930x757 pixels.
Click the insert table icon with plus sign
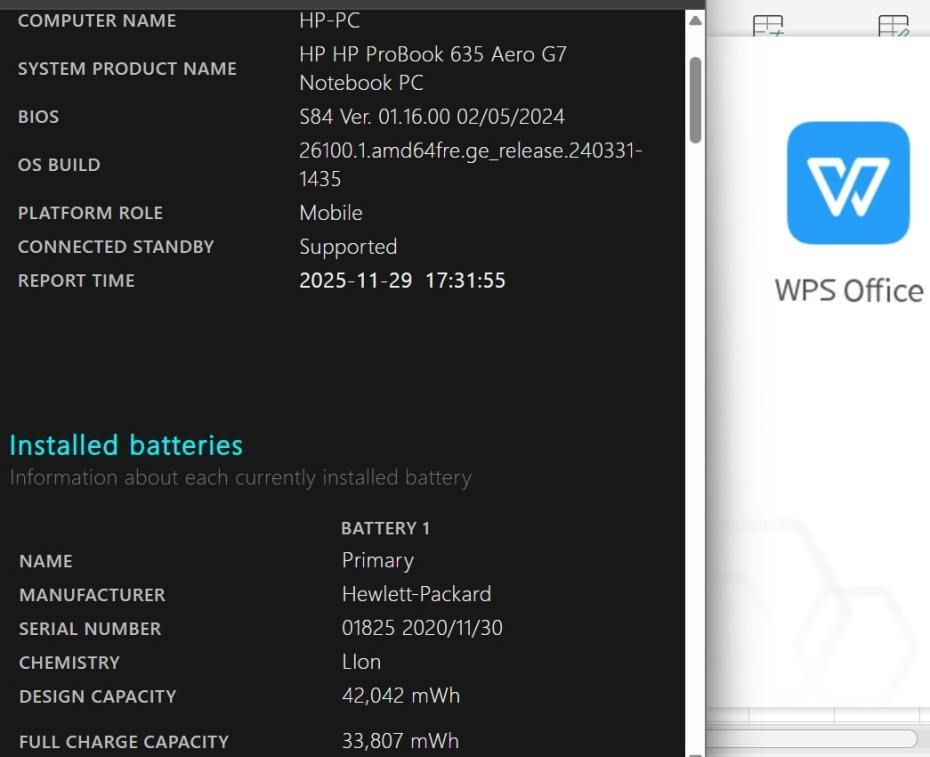(768, 26)
